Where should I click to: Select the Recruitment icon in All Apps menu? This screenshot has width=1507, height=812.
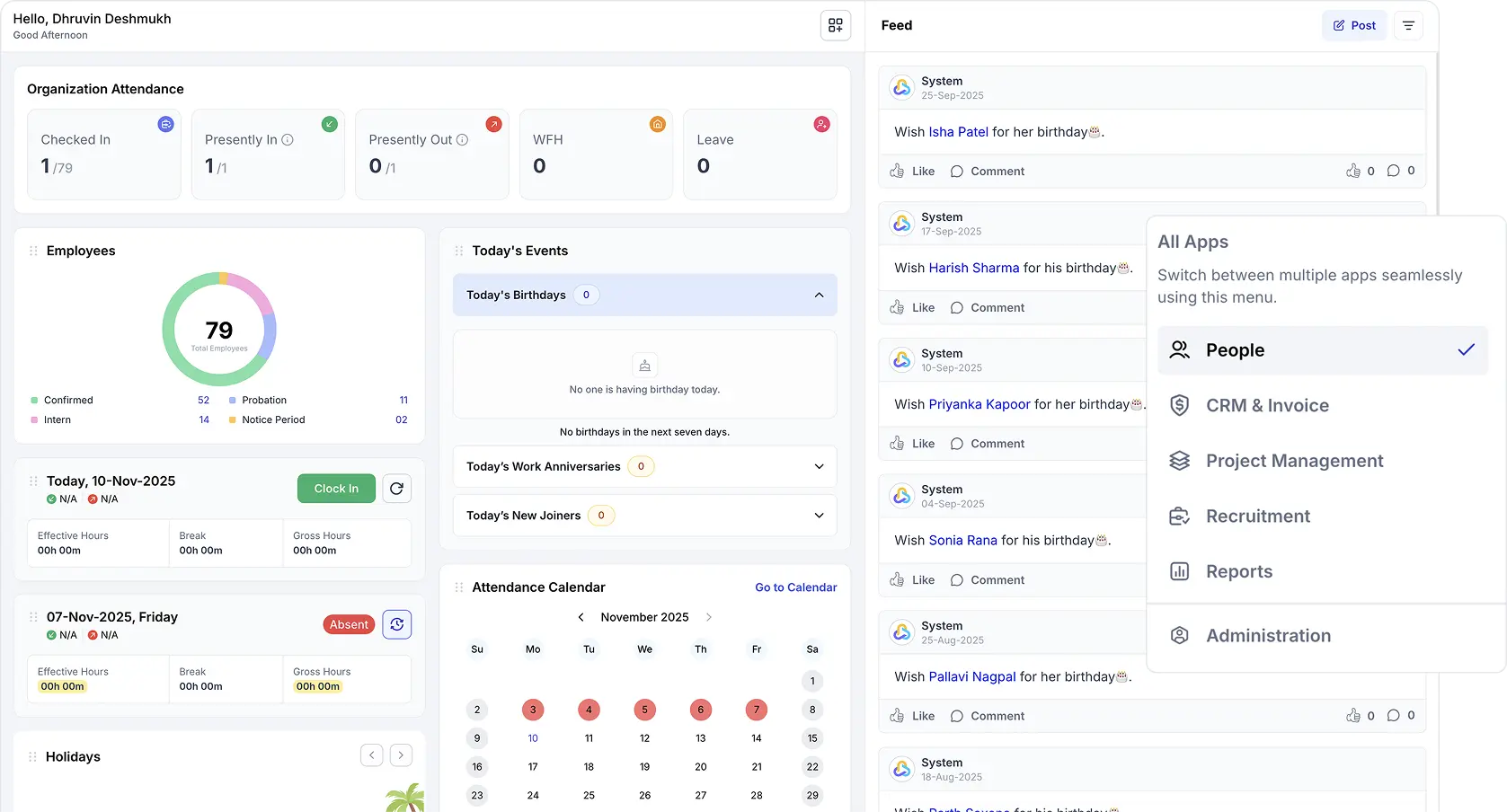coord(1179,516)
